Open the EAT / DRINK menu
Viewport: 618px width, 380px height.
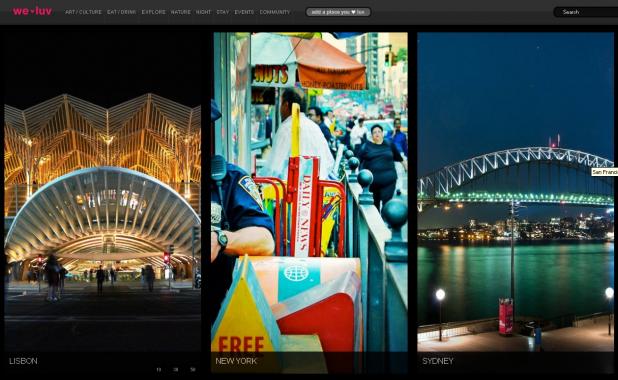click(121, 12)
